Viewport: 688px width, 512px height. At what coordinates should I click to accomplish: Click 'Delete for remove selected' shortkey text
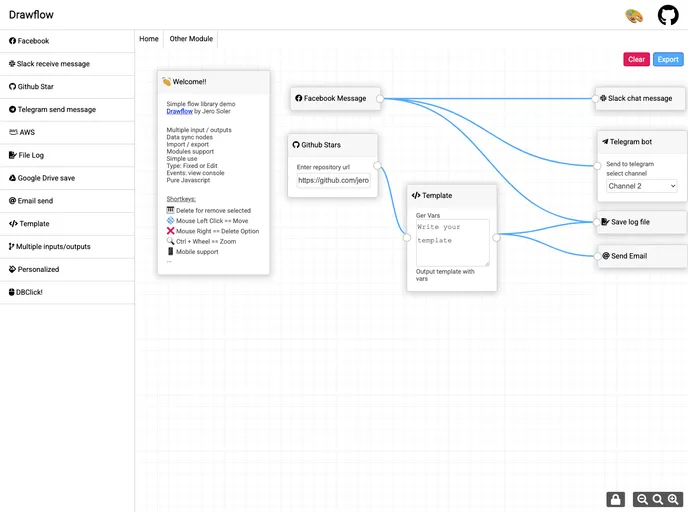pos(213,211)
